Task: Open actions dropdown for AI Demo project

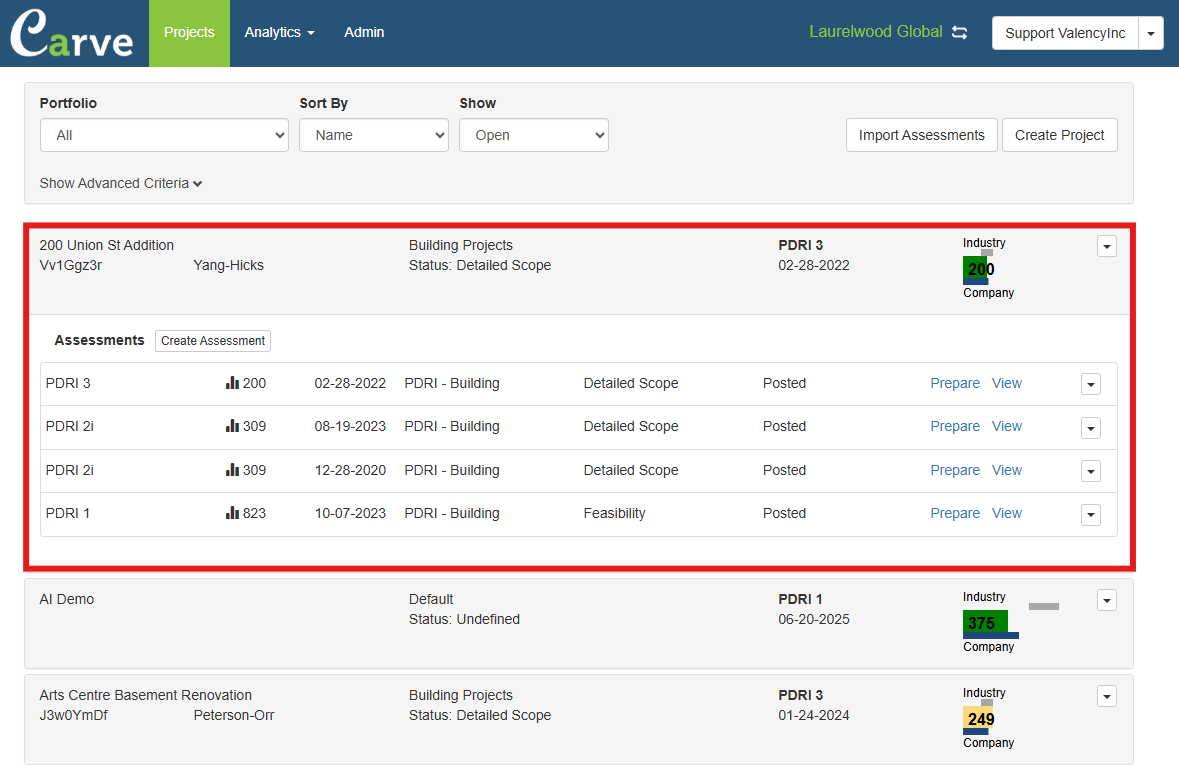Action: point(1106,600)
